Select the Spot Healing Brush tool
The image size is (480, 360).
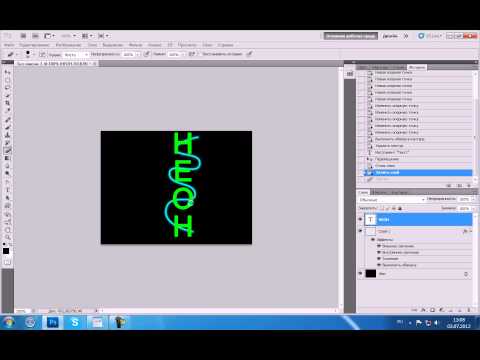tap(7, 120)
